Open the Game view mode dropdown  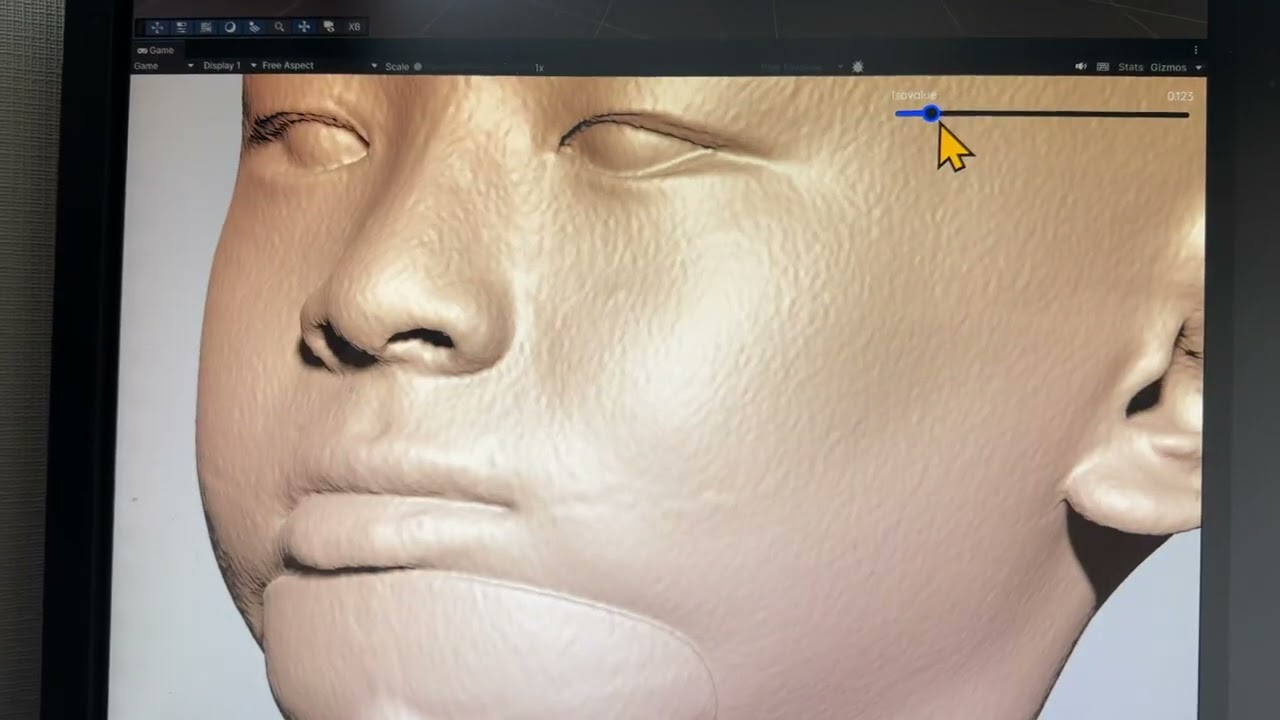[164, 66]
